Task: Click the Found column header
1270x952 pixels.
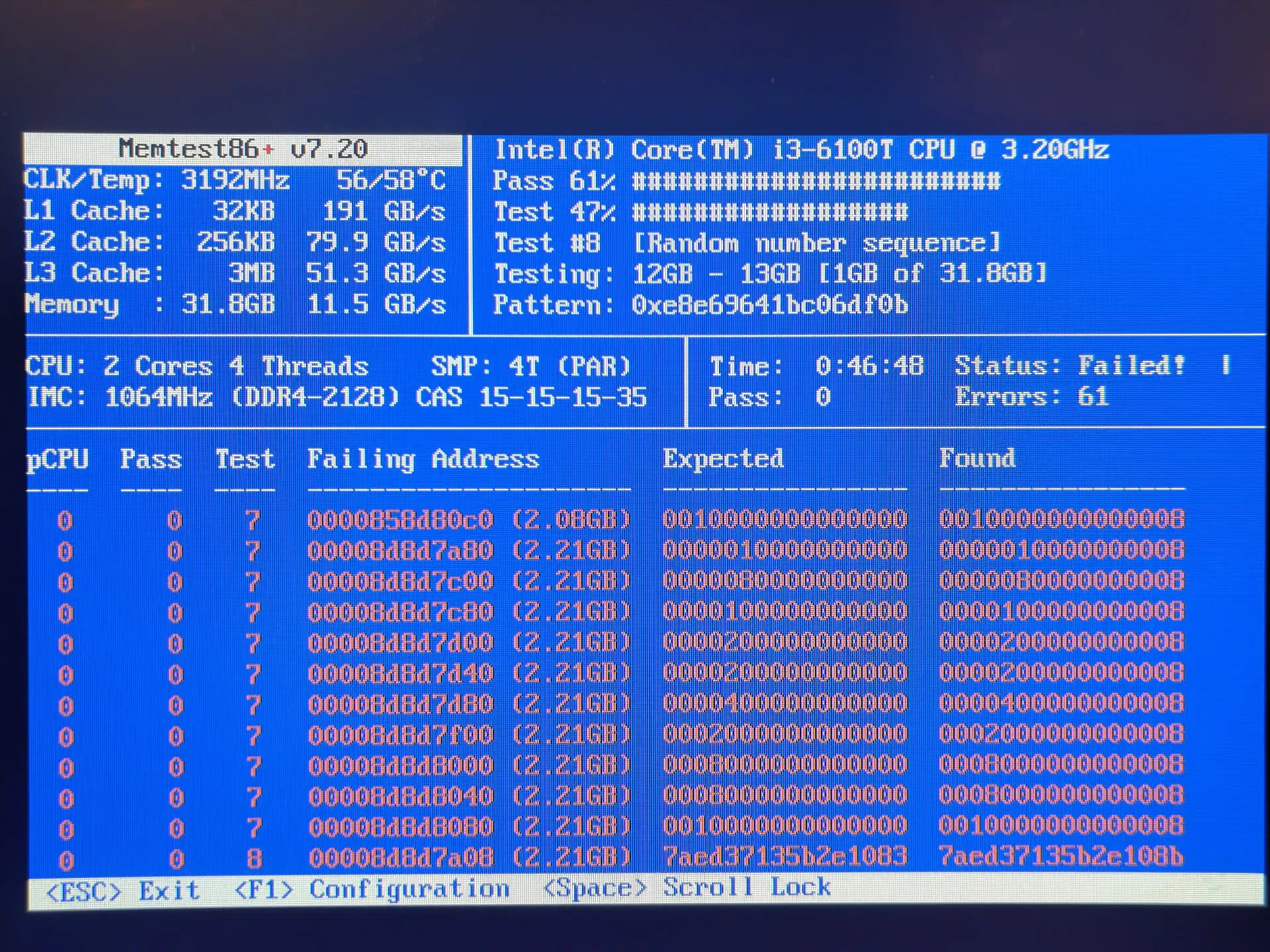Action: click(x=977, y=457)
